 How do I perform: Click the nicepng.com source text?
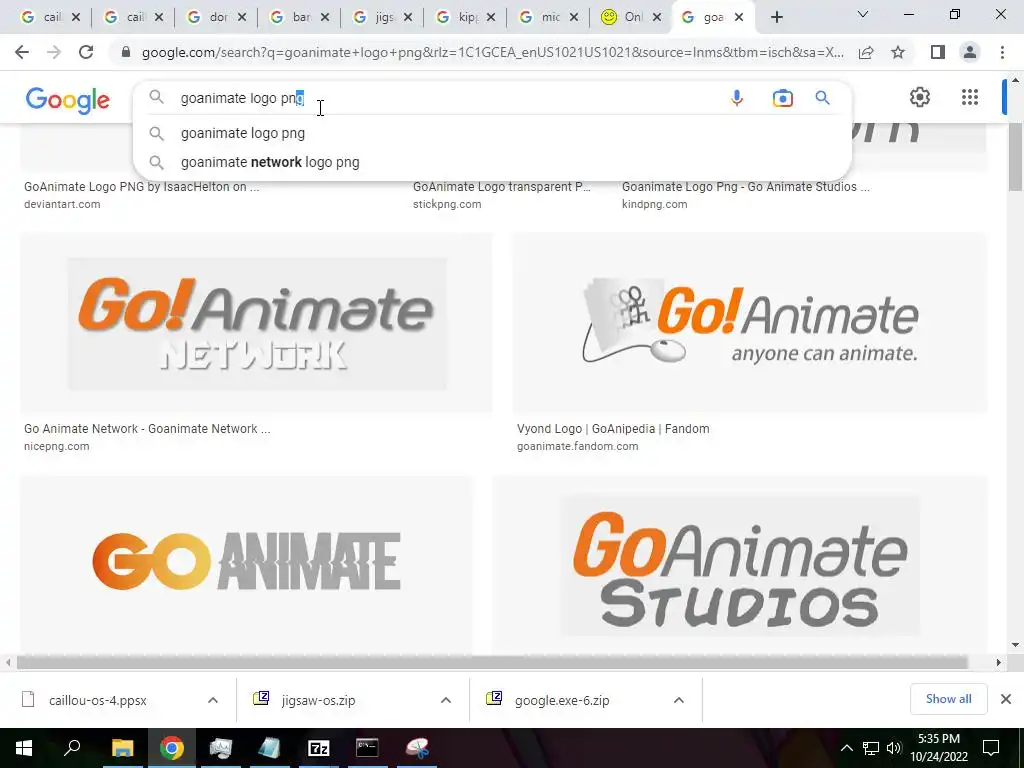[x=57, y=447]
